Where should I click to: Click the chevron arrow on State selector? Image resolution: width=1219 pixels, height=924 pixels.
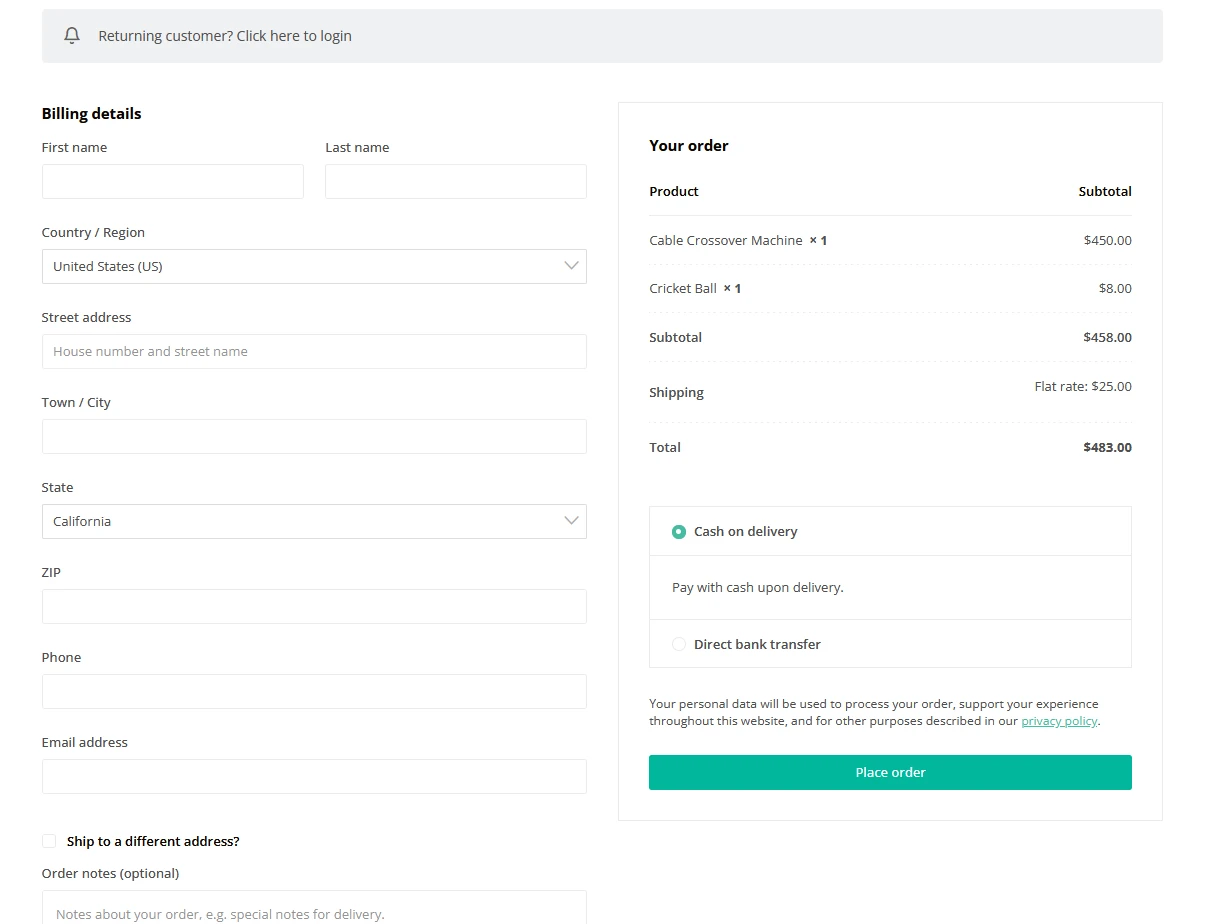point(571,522)
